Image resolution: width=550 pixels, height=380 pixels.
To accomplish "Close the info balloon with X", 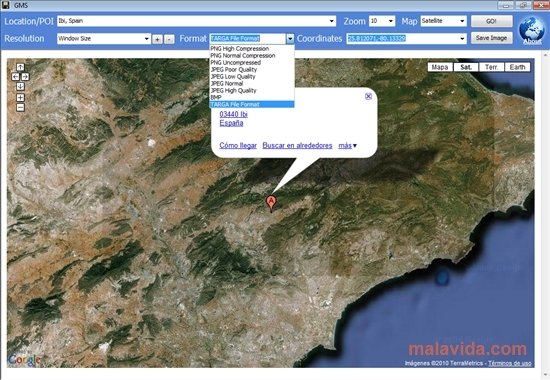I will 368,96.
